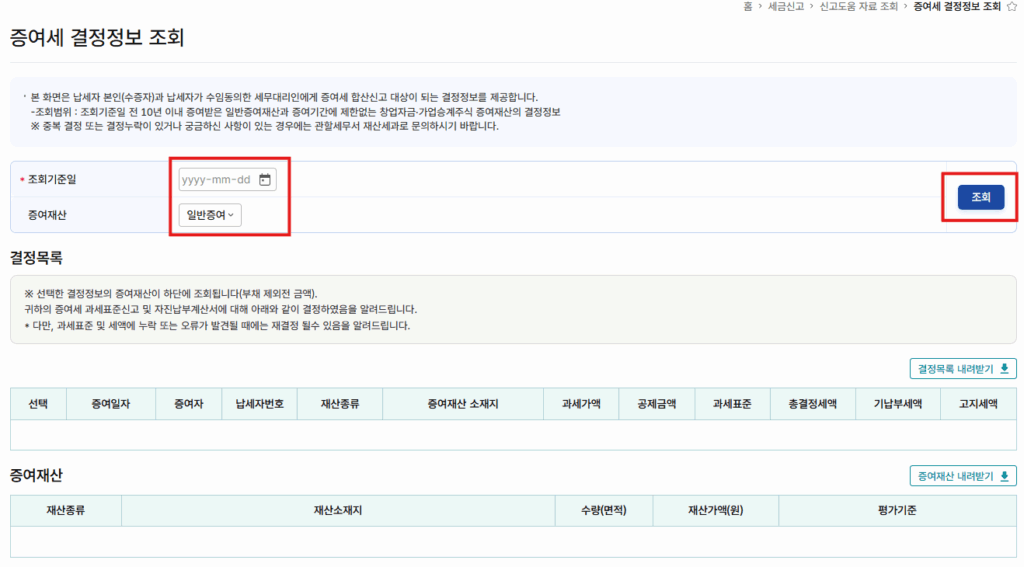Viewport: 1024px width, 567px height.
Task: Navigate to 신고도움 자료 조회 breadcrumb link
Action: 859,6
